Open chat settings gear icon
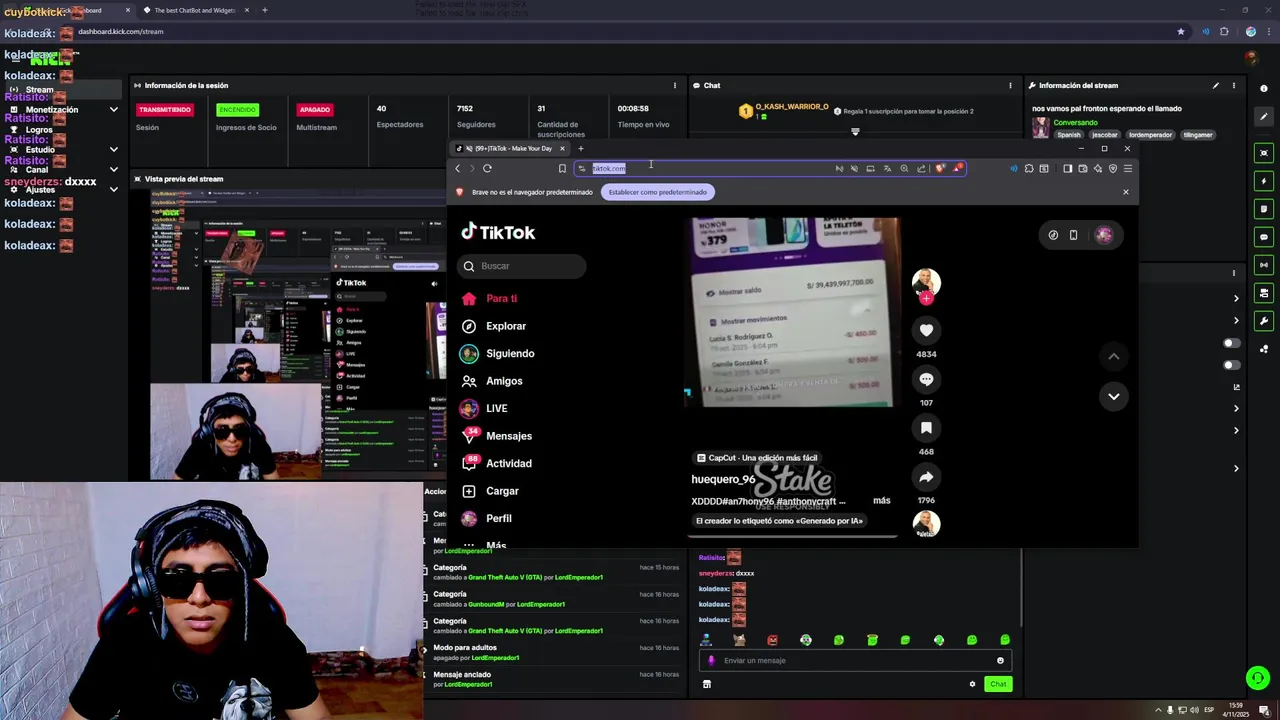This screenshot has height=720, width=1280. click(972, 684)
